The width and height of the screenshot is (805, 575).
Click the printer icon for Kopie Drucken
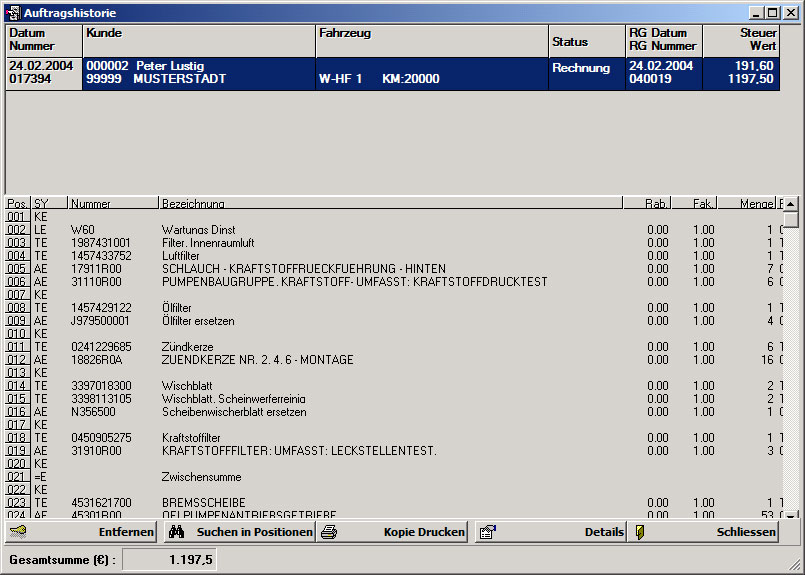(x=329, y=532)
